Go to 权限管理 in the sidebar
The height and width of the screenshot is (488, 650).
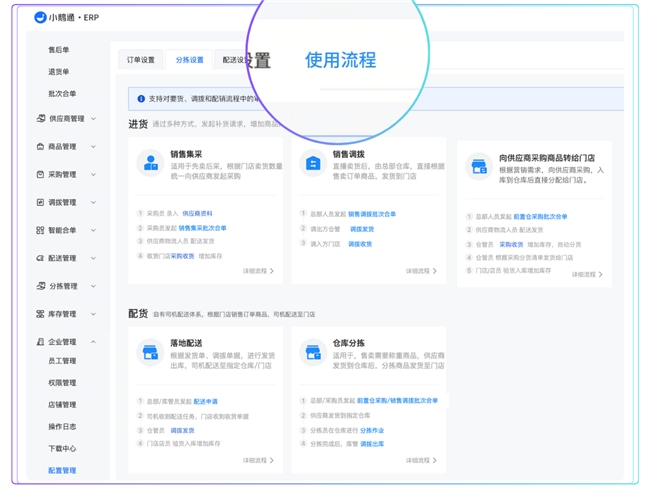tap(62, 383)
